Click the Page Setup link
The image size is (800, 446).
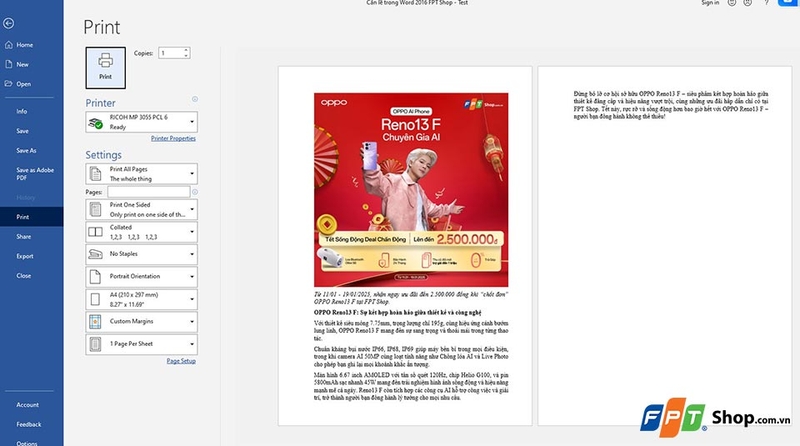181,361
